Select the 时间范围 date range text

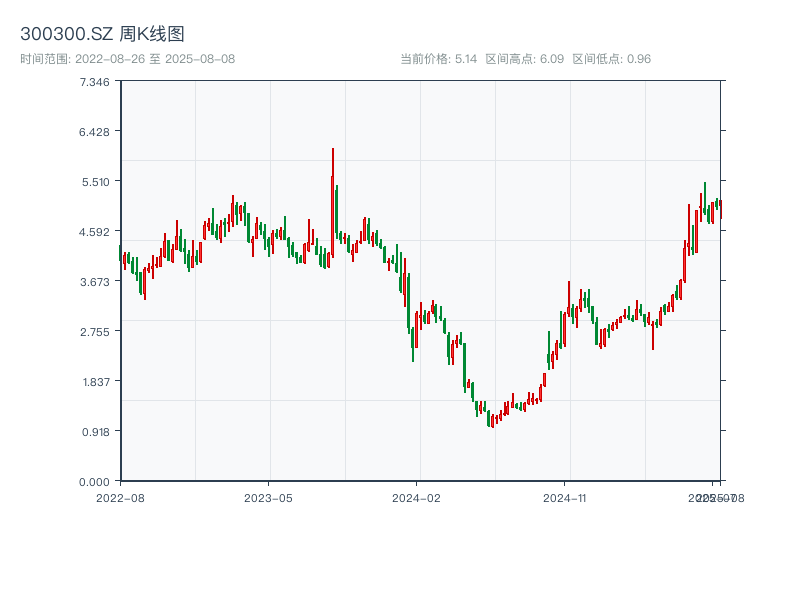point(127,59)
